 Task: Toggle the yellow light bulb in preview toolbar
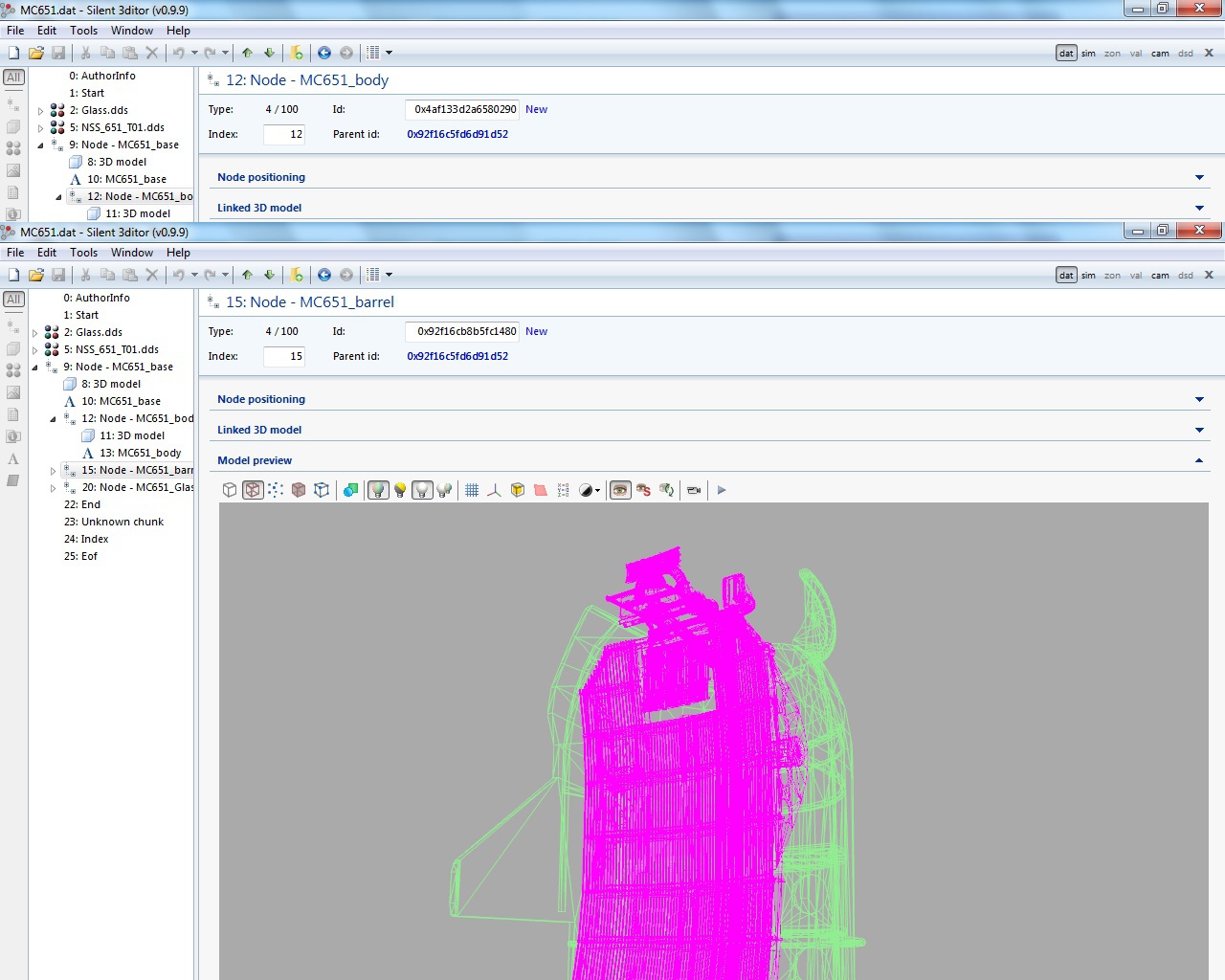coord(400,490)
